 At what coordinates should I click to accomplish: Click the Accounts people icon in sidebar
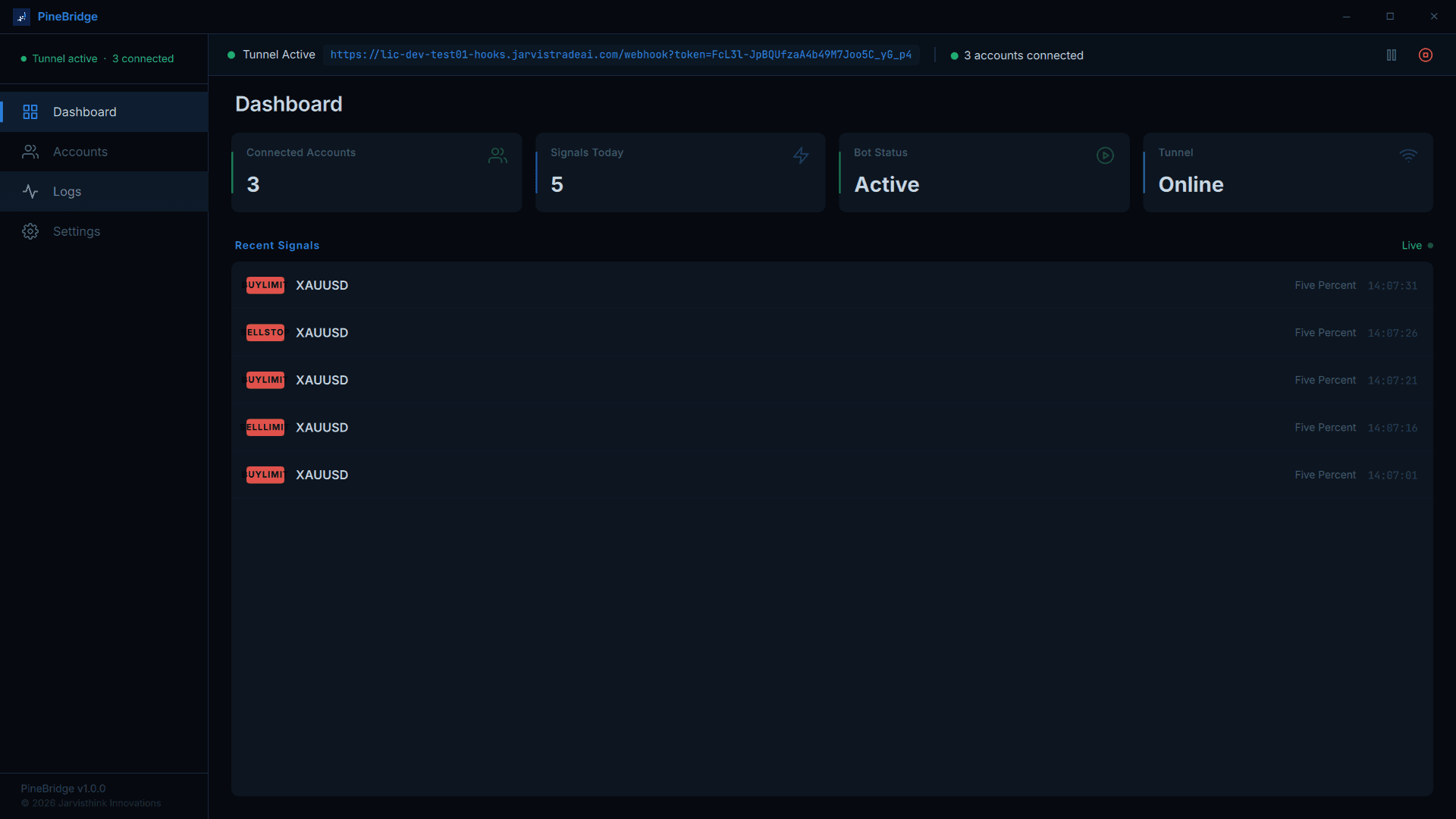[30, 152]
